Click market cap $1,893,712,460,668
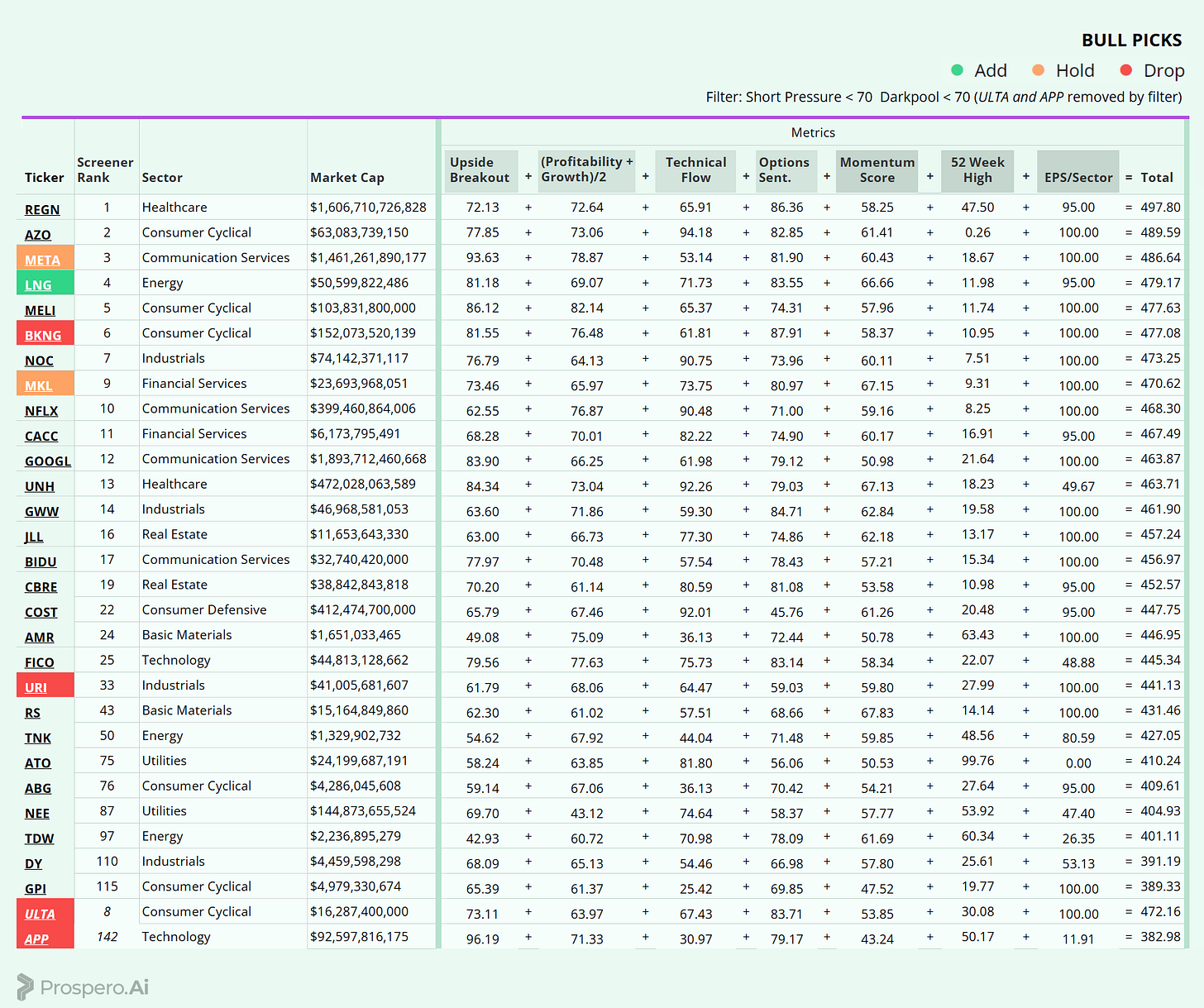Image resolution: width=1204 pixels, height=1008 pixels. pos(368,458)
